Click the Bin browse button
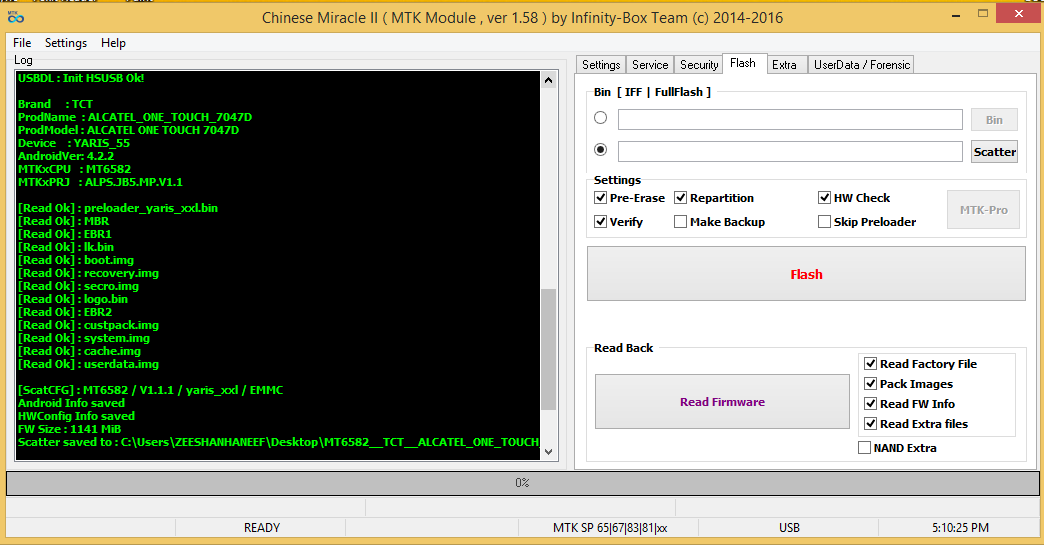This screenshot has width=1044, height=545. pos(994,120)
